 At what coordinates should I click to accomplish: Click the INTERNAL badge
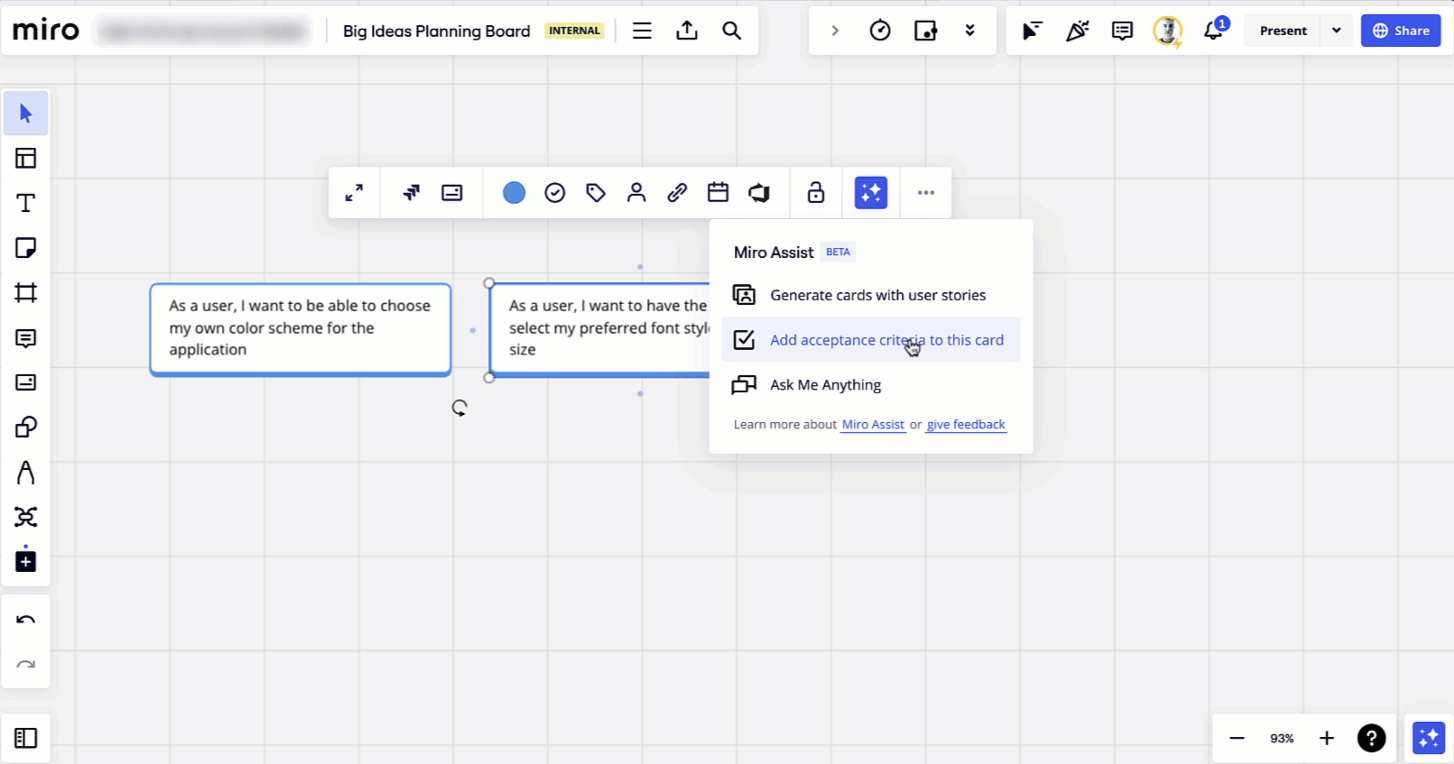[575, 31]
